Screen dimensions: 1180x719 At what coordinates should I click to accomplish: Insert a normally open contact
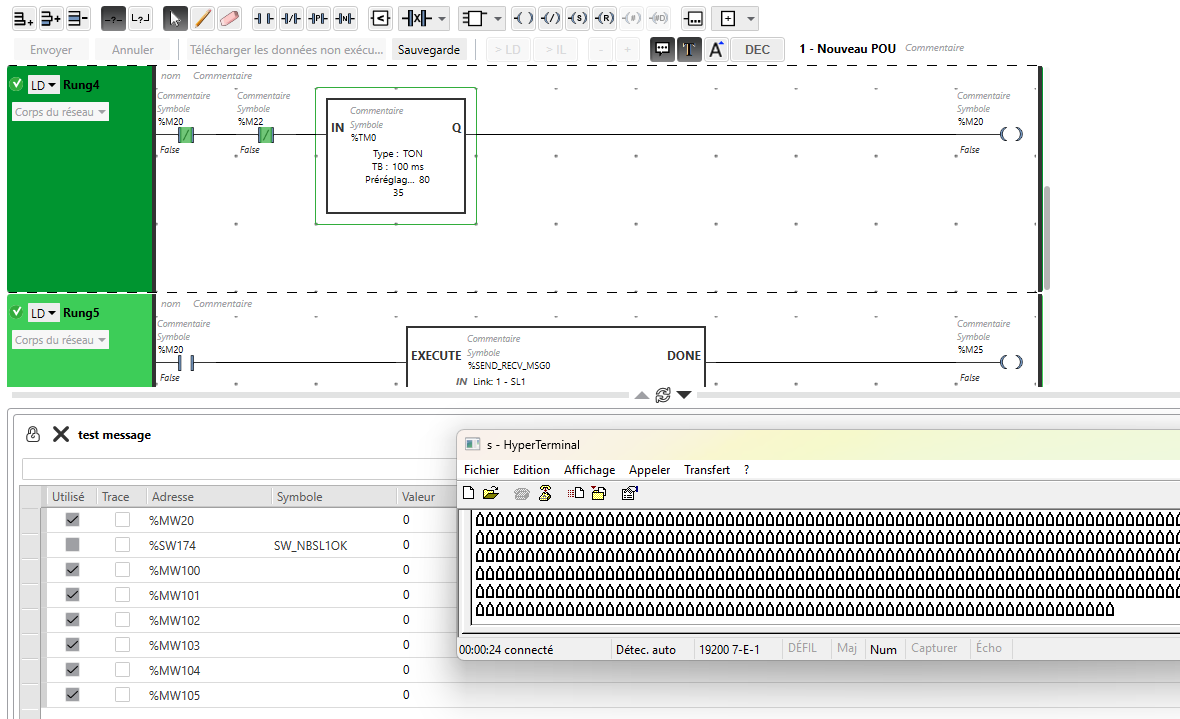(264, 18)
